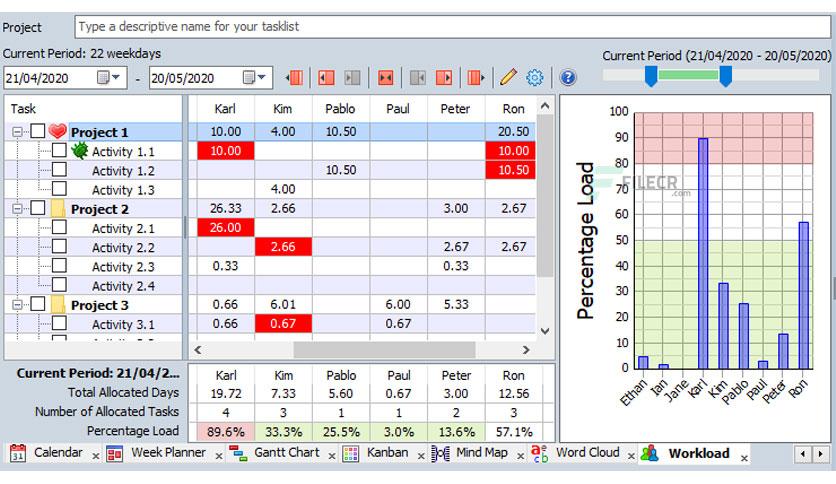836x484 pixels.
Task: Click the greyed move-start-later icon
Action: pos(352,78)
